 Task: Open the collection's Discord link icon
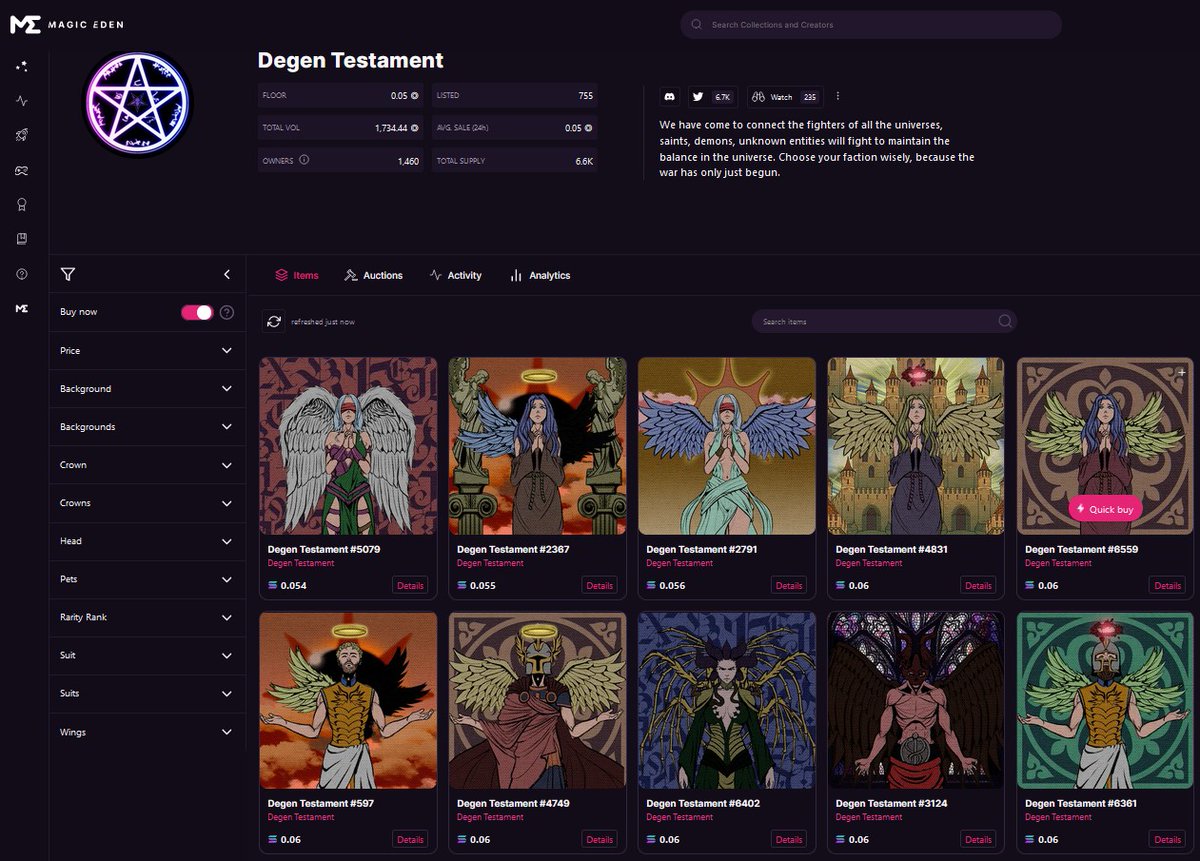670,96
